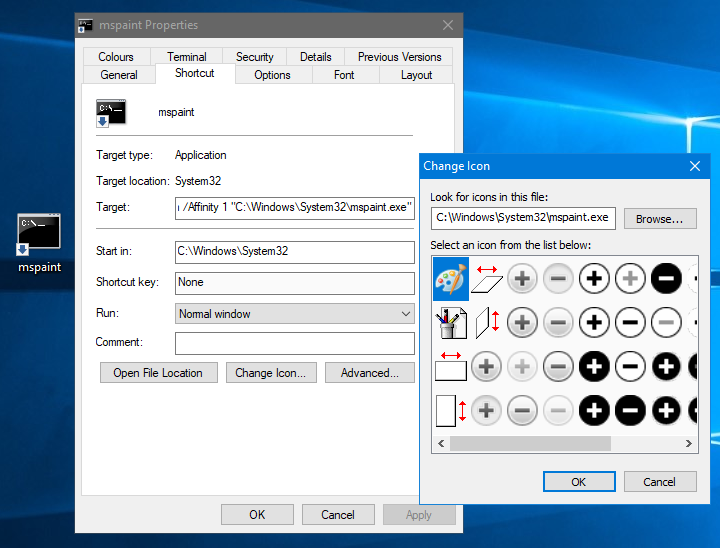This screenshot has height=548, width=720.
Task: Select the vertical skew parallelogram icon
Action: click(487, 322)
